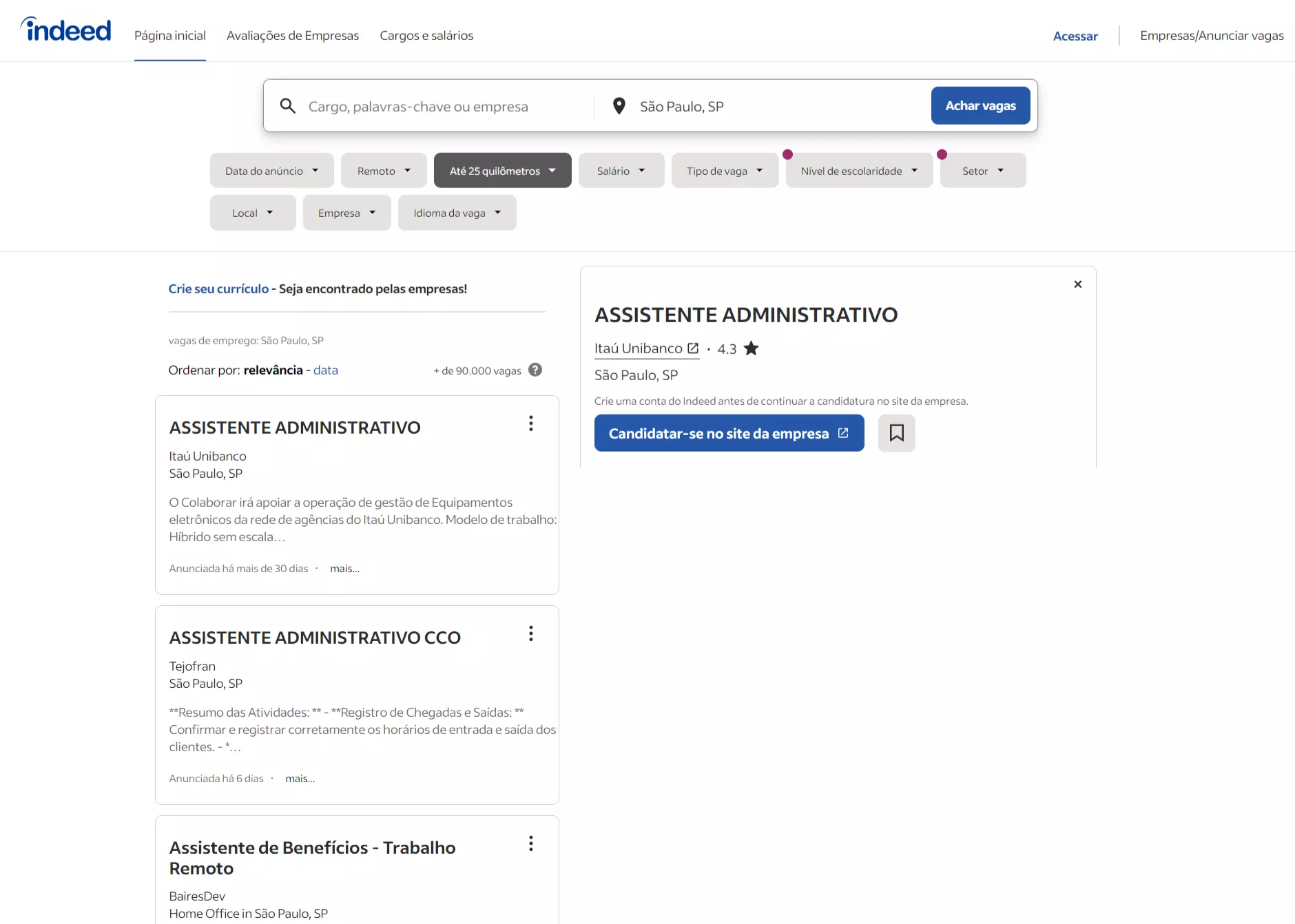Click '+ de 90.000 vagas' text
1295x924 pixels.
click(477, 370)
